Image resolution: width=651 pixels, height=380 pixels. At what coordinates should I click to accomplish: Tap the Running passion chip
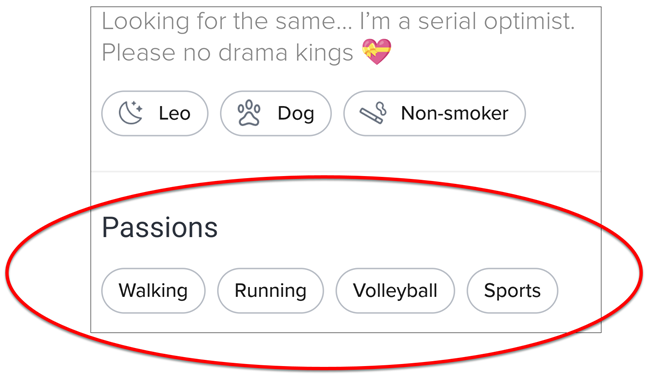[x=270, y=291]
